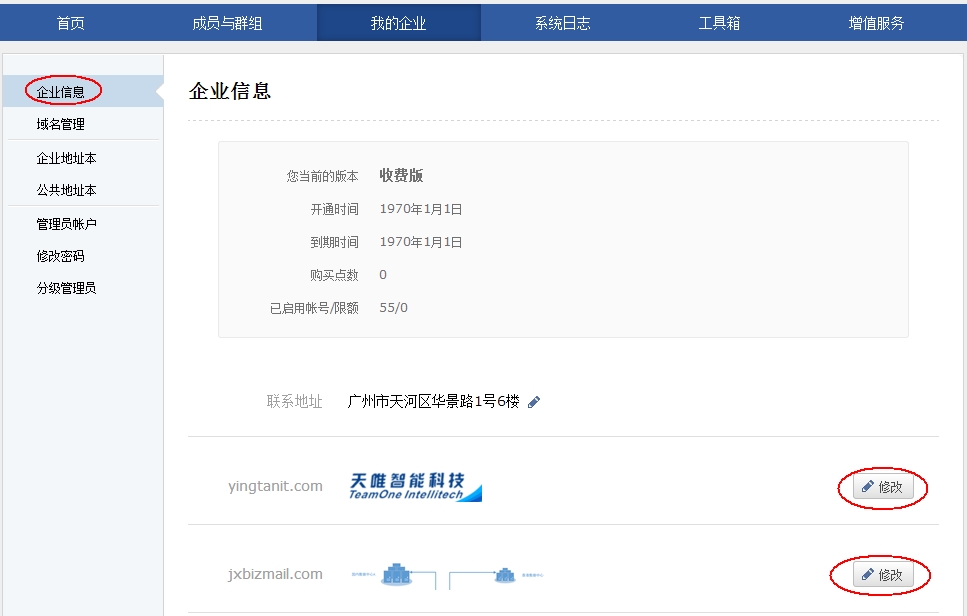Click the pencil icon beside contact address
Screen dimensions: 967x616
534,402
